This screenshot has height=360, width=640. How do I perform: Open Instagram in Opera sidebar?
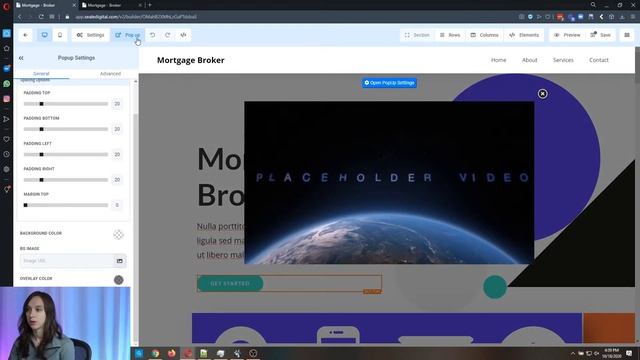7,99
